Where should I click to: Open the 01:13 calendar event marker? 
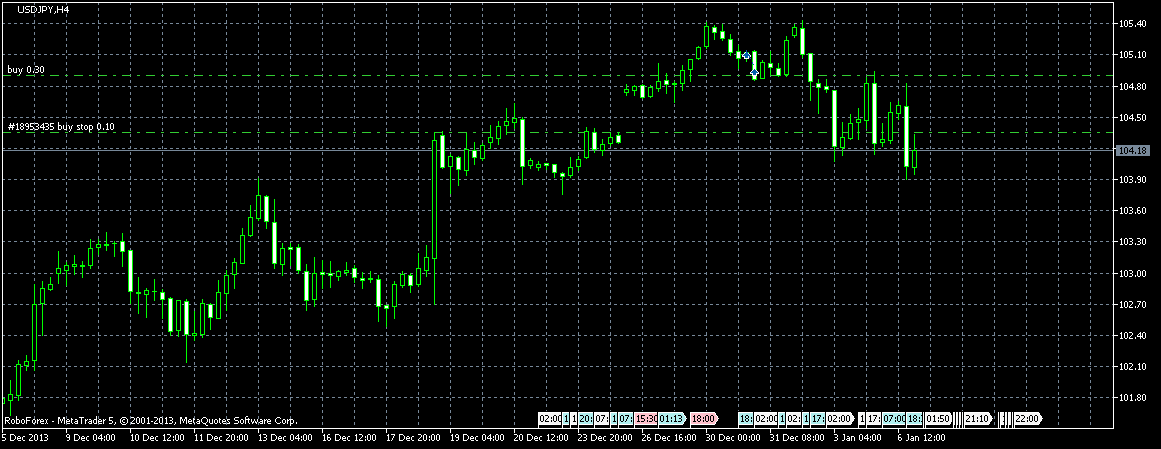click(672, 419)
